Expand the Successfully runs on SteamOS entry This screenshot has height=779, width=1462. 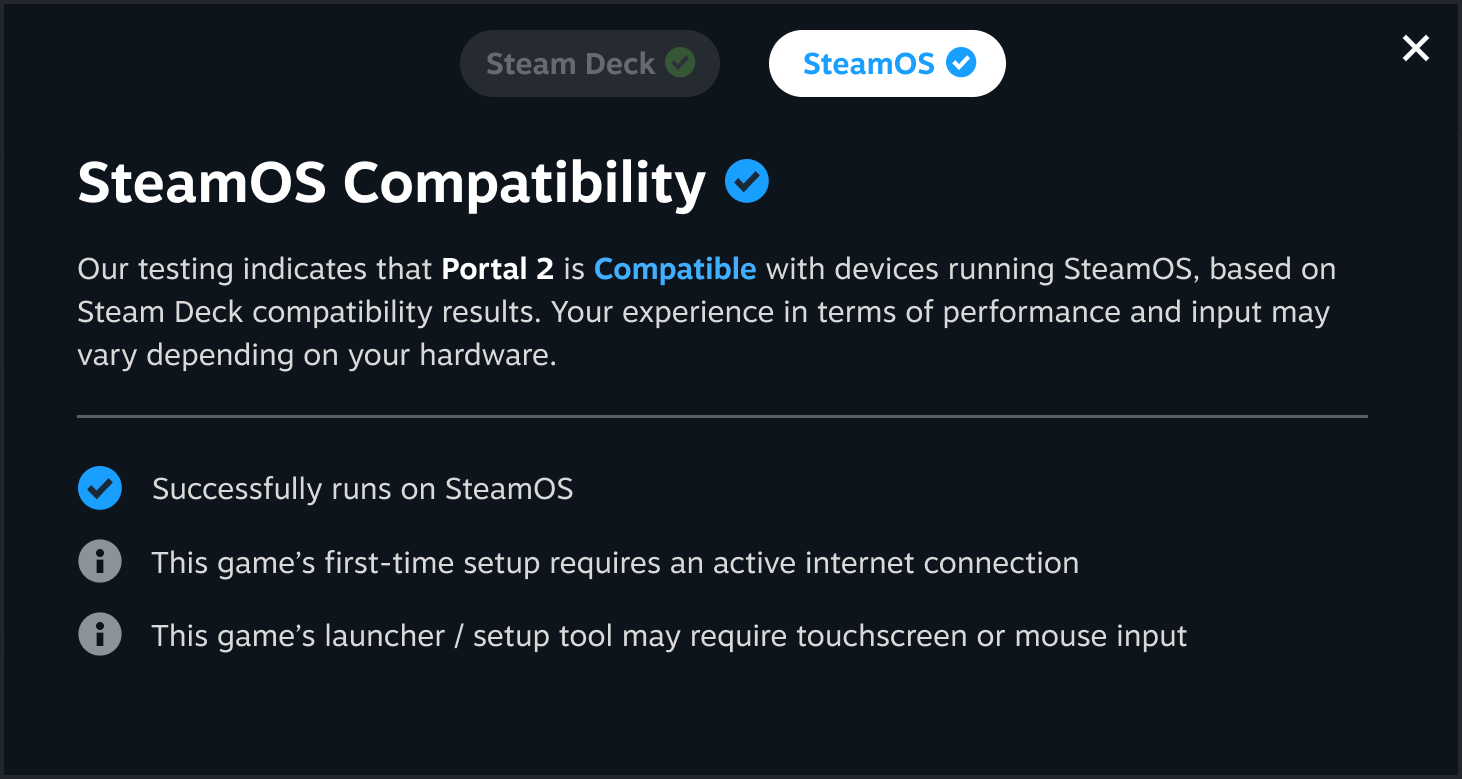point(362,488)
